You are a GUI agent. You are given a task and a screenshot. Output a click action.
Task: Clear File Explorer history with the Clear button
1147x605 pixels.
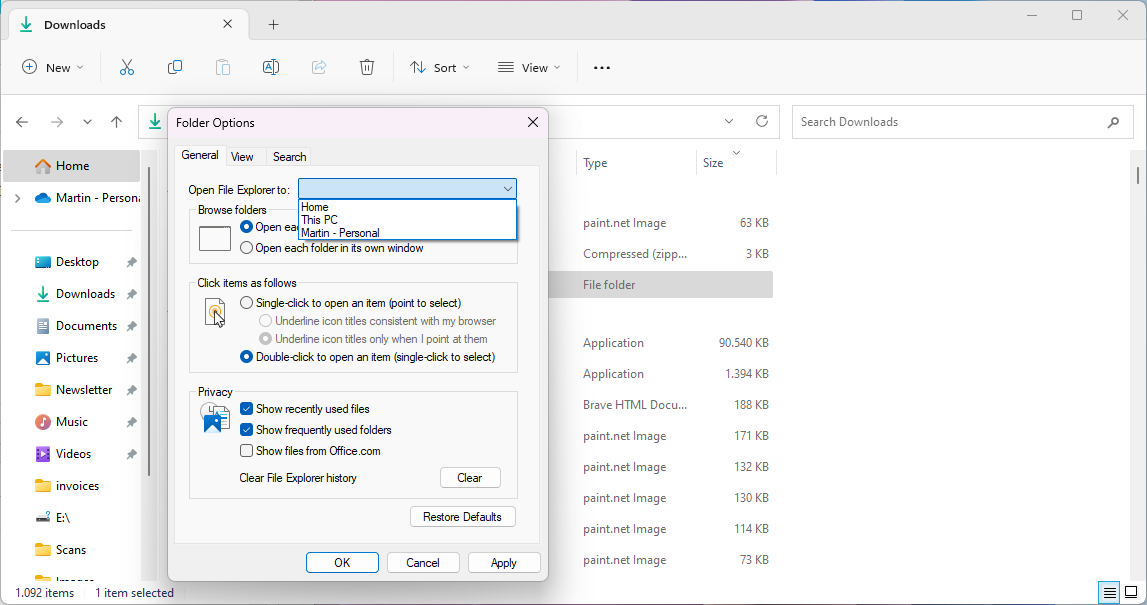tap(470, 477)
